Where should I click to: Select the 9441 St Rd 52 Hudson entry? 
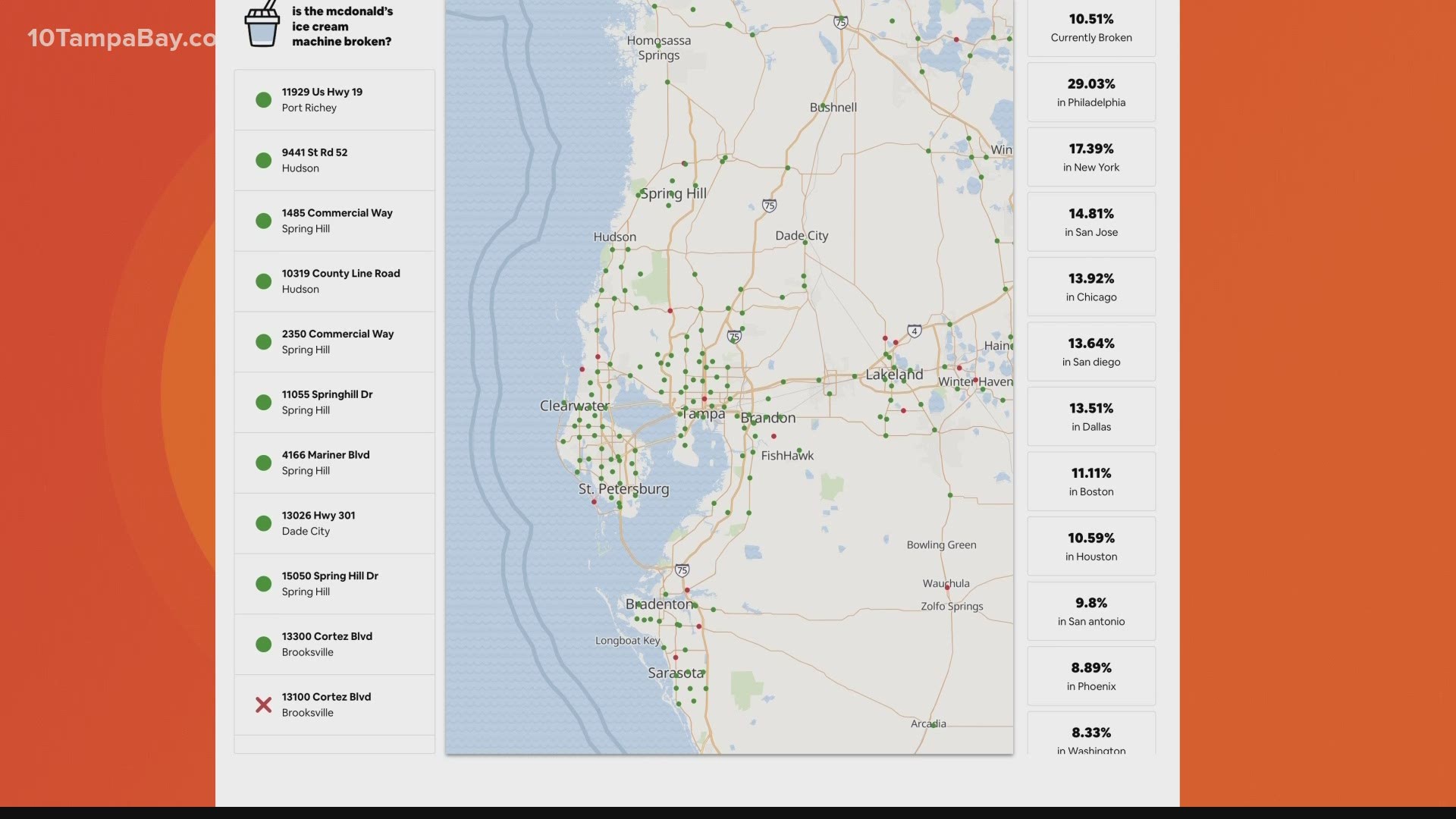(x=334, y=160)
